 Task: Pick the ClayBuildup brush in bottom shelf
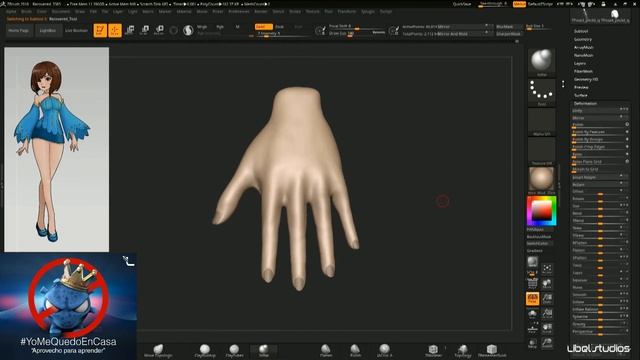point(204,350)
